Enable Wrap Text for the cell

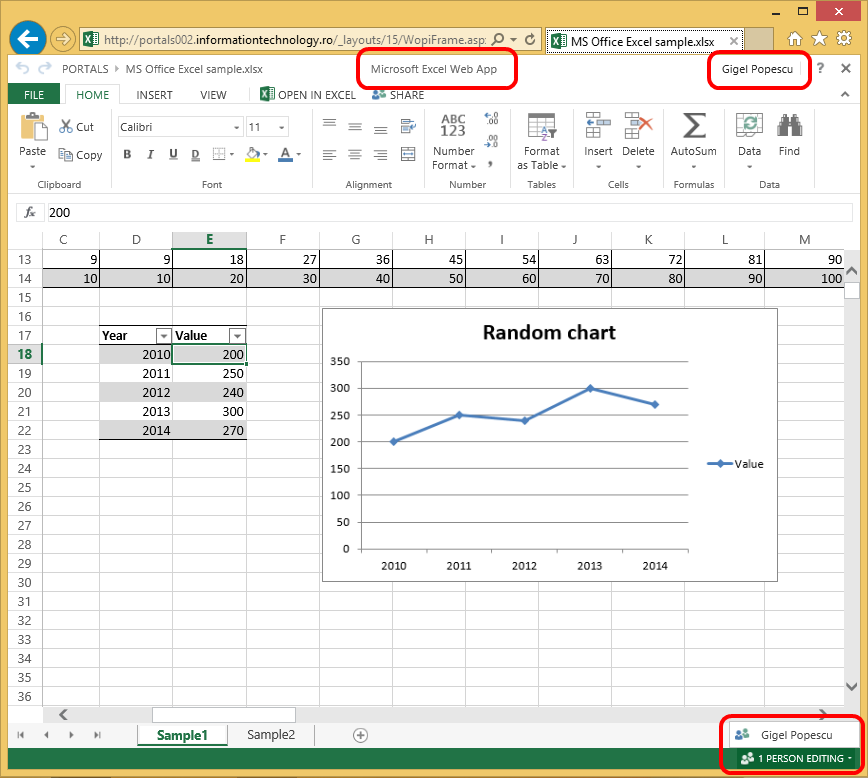click(409, 126)
